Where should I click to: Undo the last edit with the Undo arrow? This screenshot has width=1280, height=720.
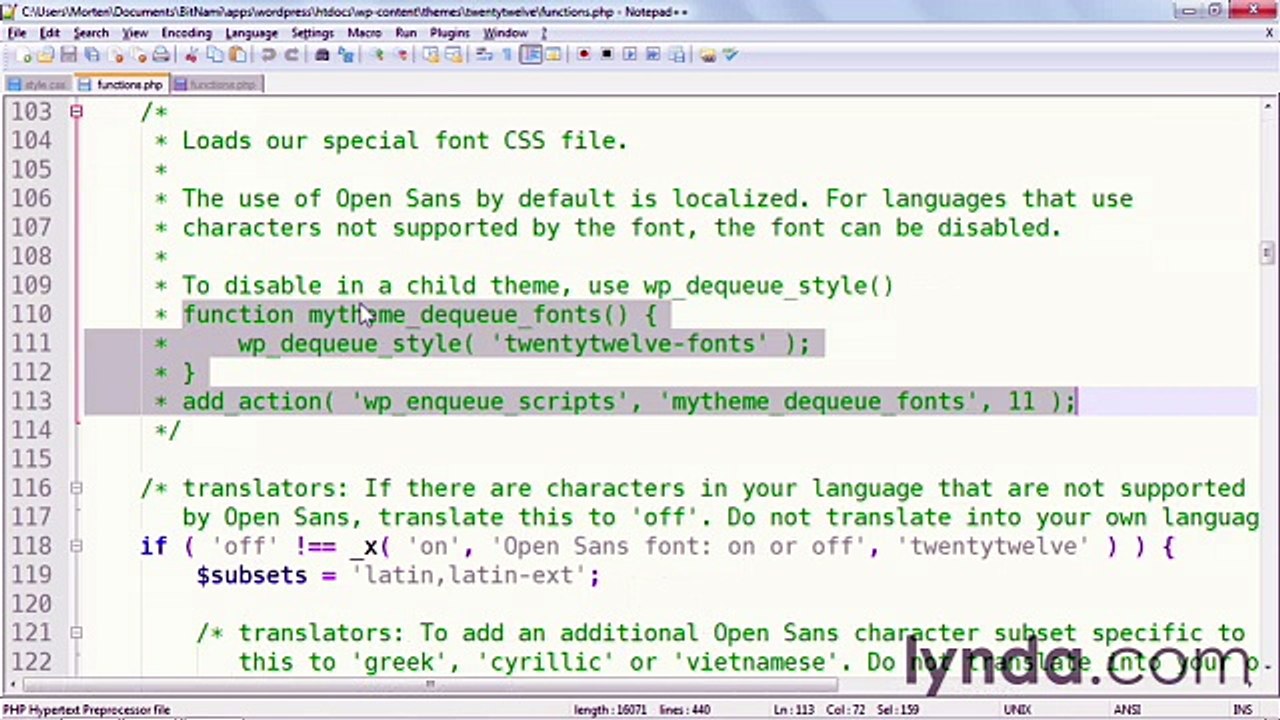click(x=268, y=55)
